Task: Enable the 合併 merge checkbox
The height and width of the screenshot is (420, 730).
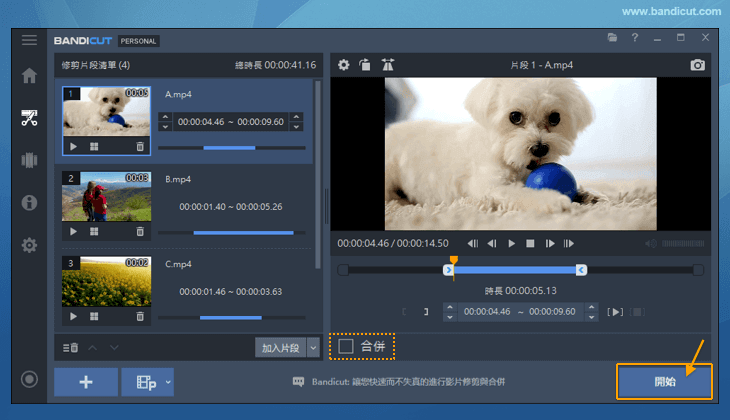Action: [346, 346]
